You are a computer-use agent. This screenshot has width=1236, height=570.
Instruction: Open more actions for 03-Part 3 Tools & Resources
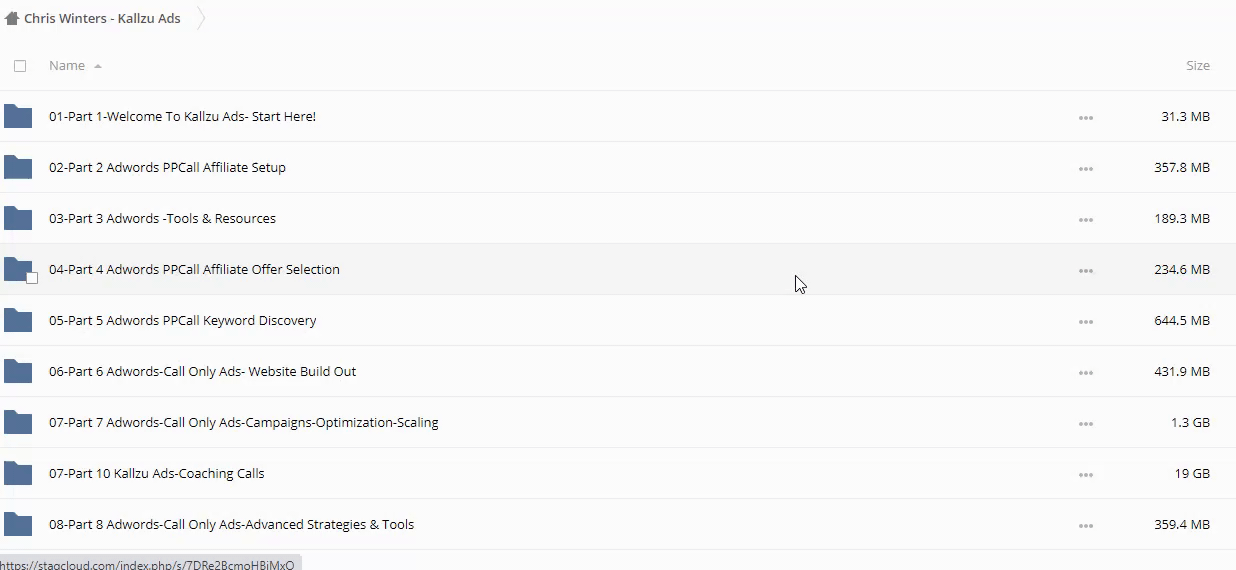point(1085,220)
